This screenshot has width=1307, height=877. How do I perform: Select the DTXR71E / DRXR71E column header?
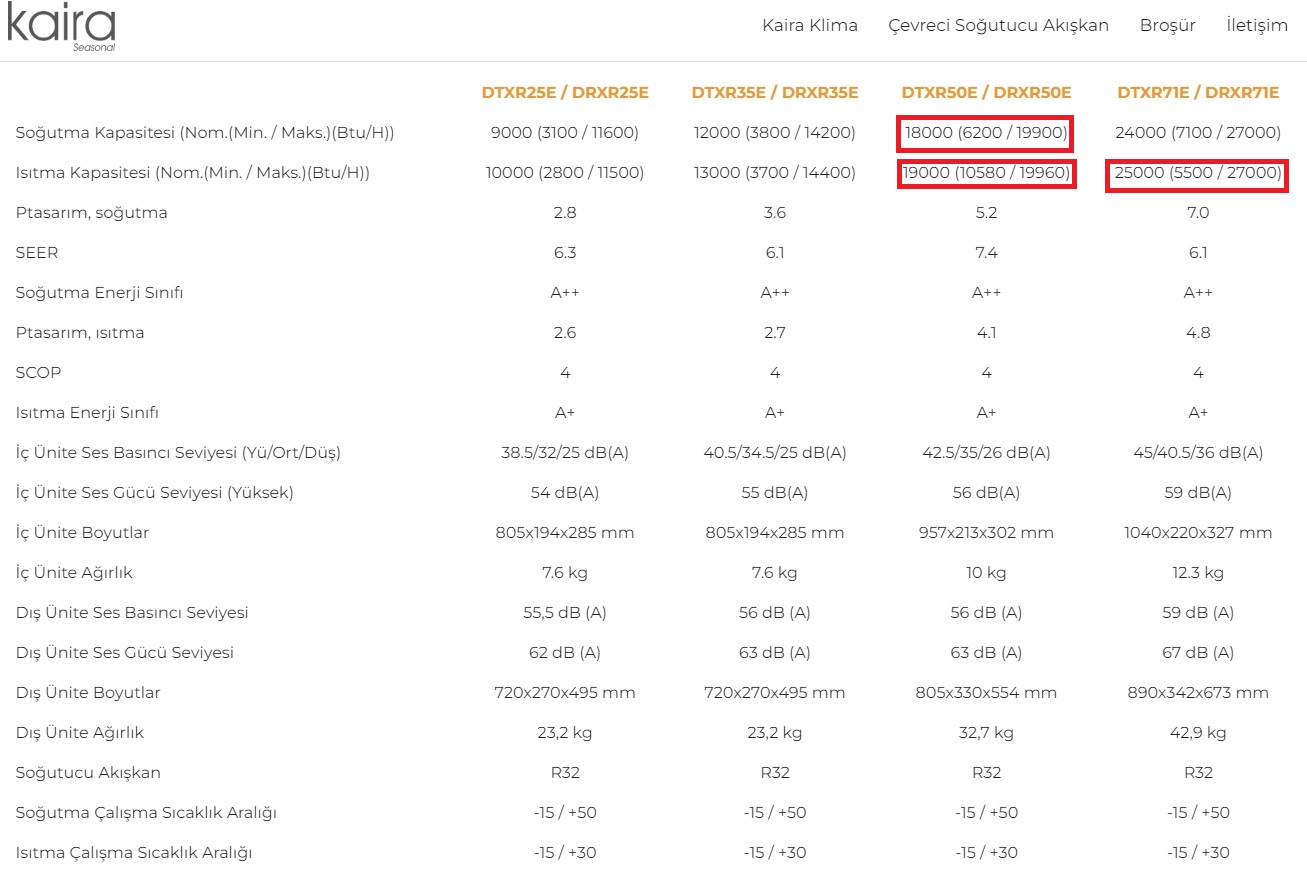(x=1198, y=93)
